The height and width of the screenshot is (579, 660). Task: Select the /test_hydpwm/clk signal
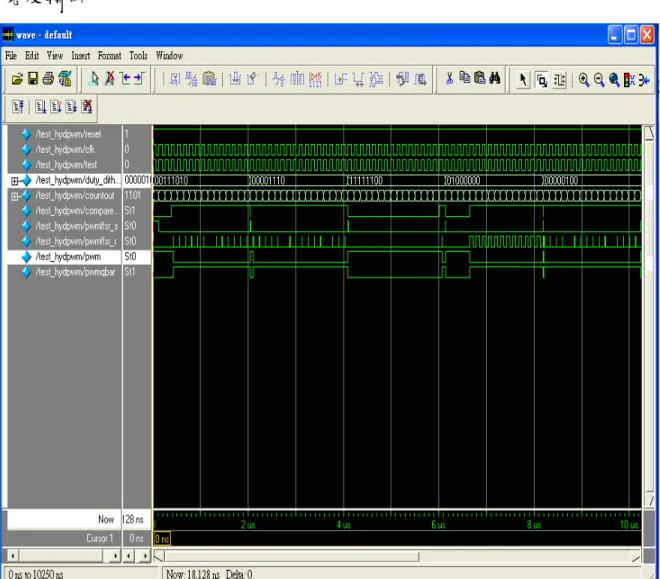click(65, 149)
